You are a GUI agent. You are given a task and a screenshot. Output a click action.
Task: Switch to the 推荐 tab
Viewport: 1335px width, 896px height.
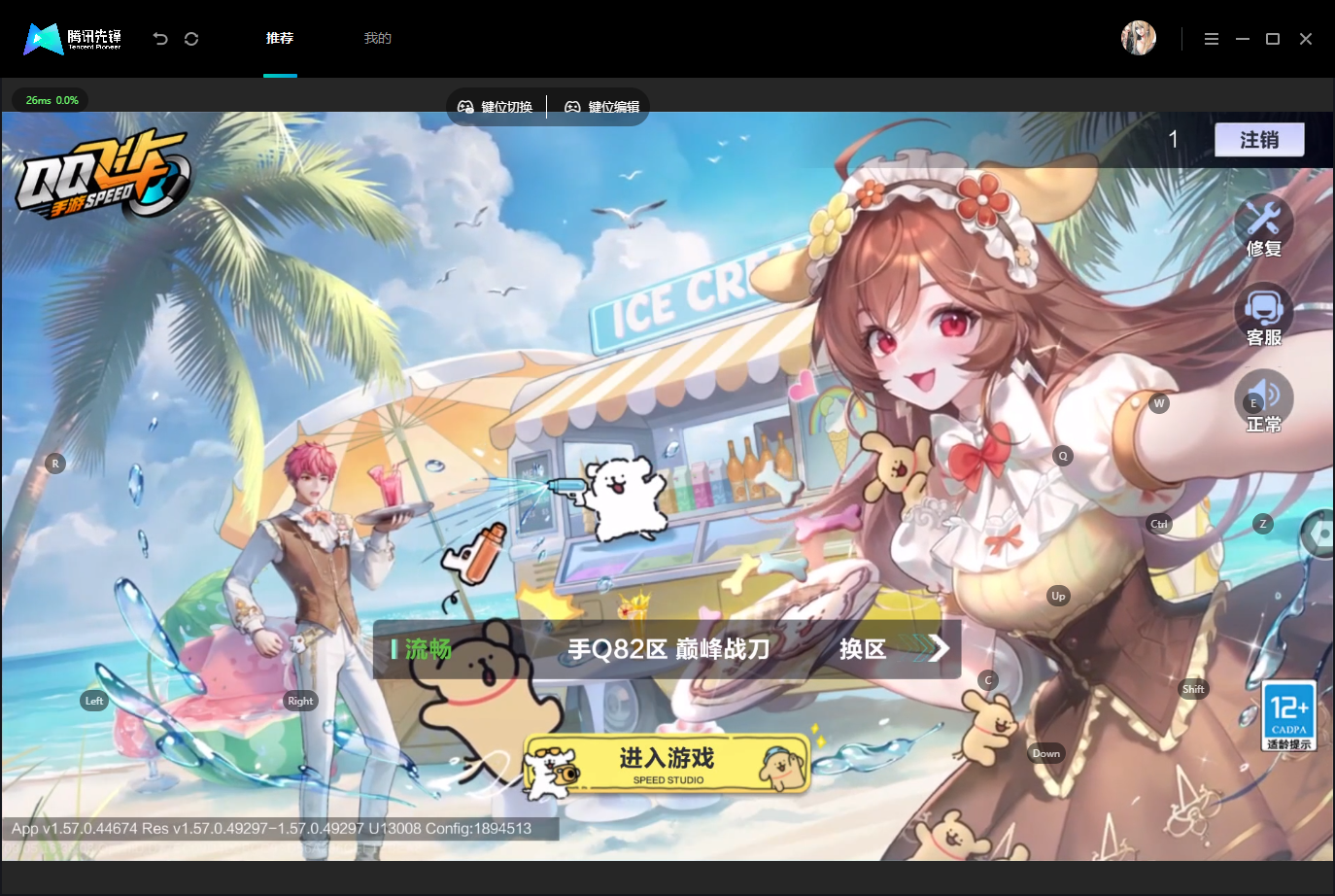pyautogui.click(x=280, y=38)
